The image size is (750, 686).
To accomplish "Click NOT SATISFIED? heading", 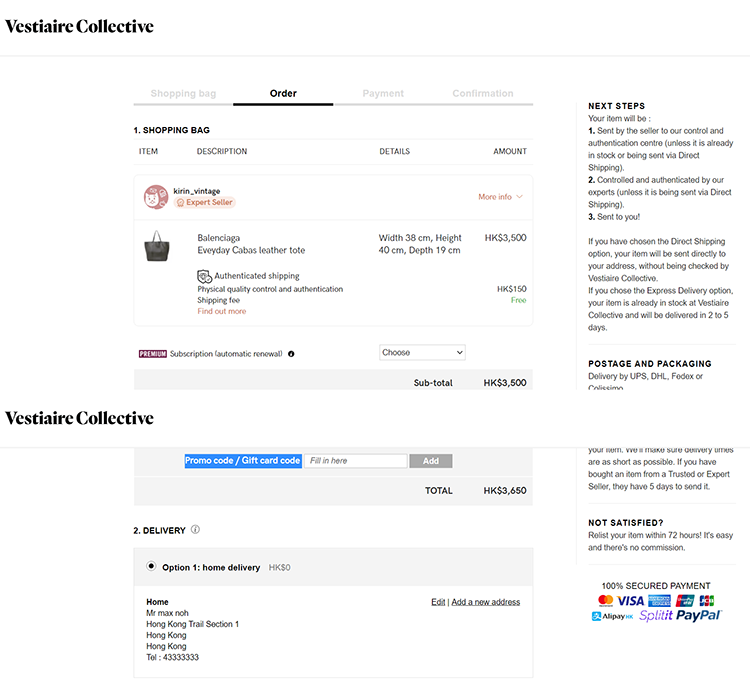I will [x=625, y=523].
